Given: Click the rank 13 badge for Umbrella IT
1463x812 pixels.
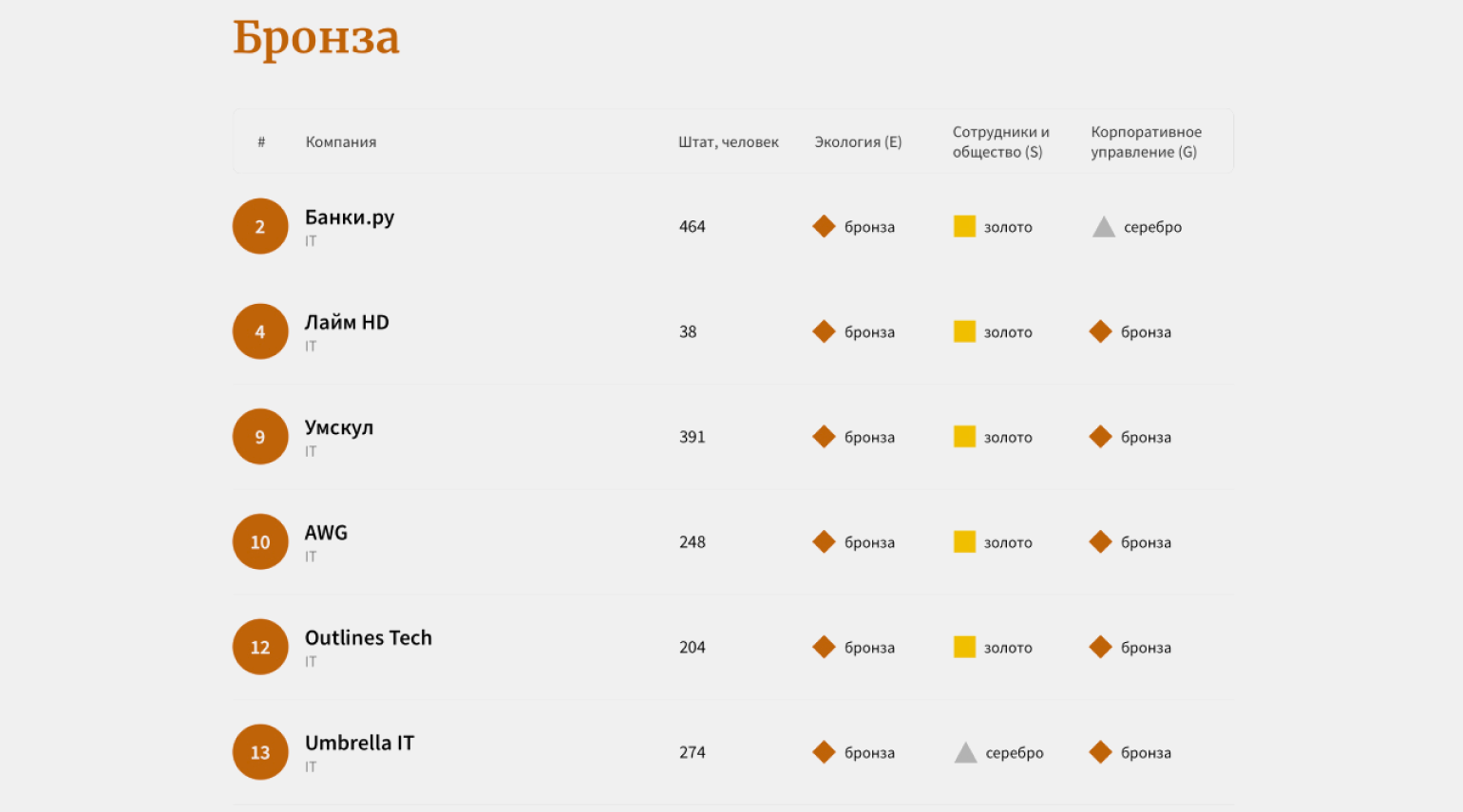Looking at the screenshot, I should [x=260, y=752].
